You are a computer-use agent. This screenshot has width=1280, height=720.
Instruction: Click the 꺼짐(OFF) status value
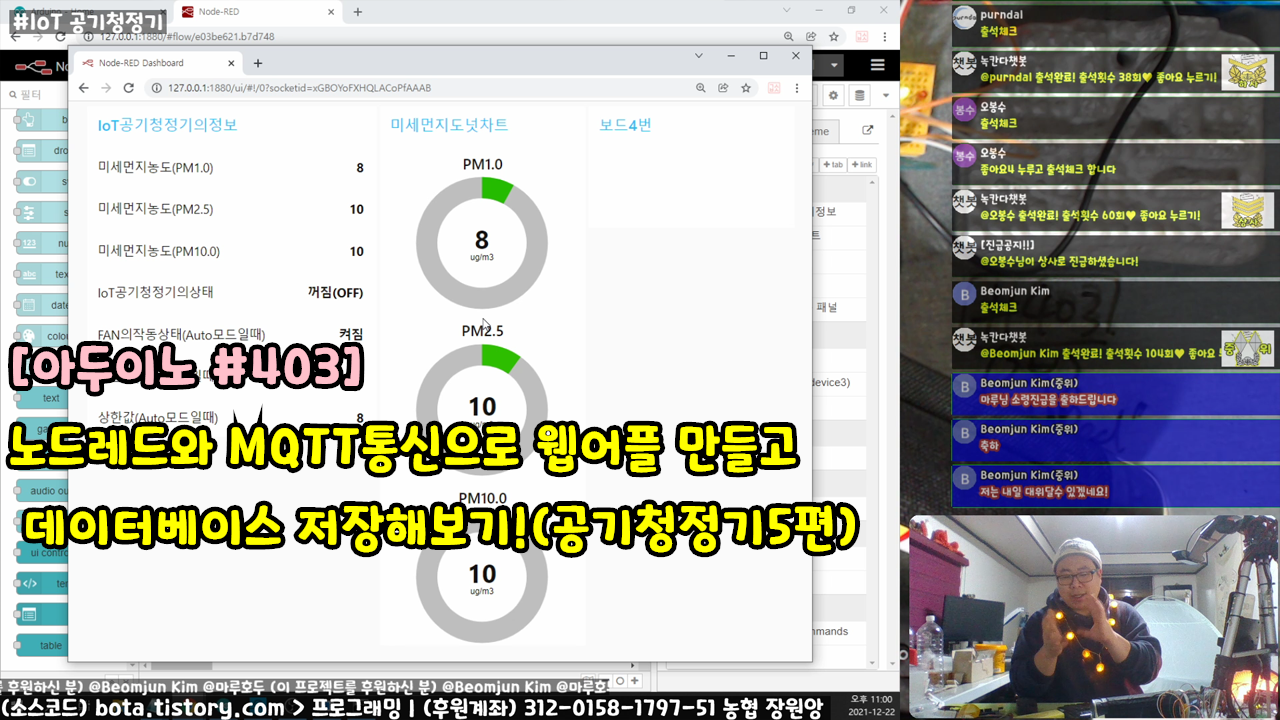point(335,293)
